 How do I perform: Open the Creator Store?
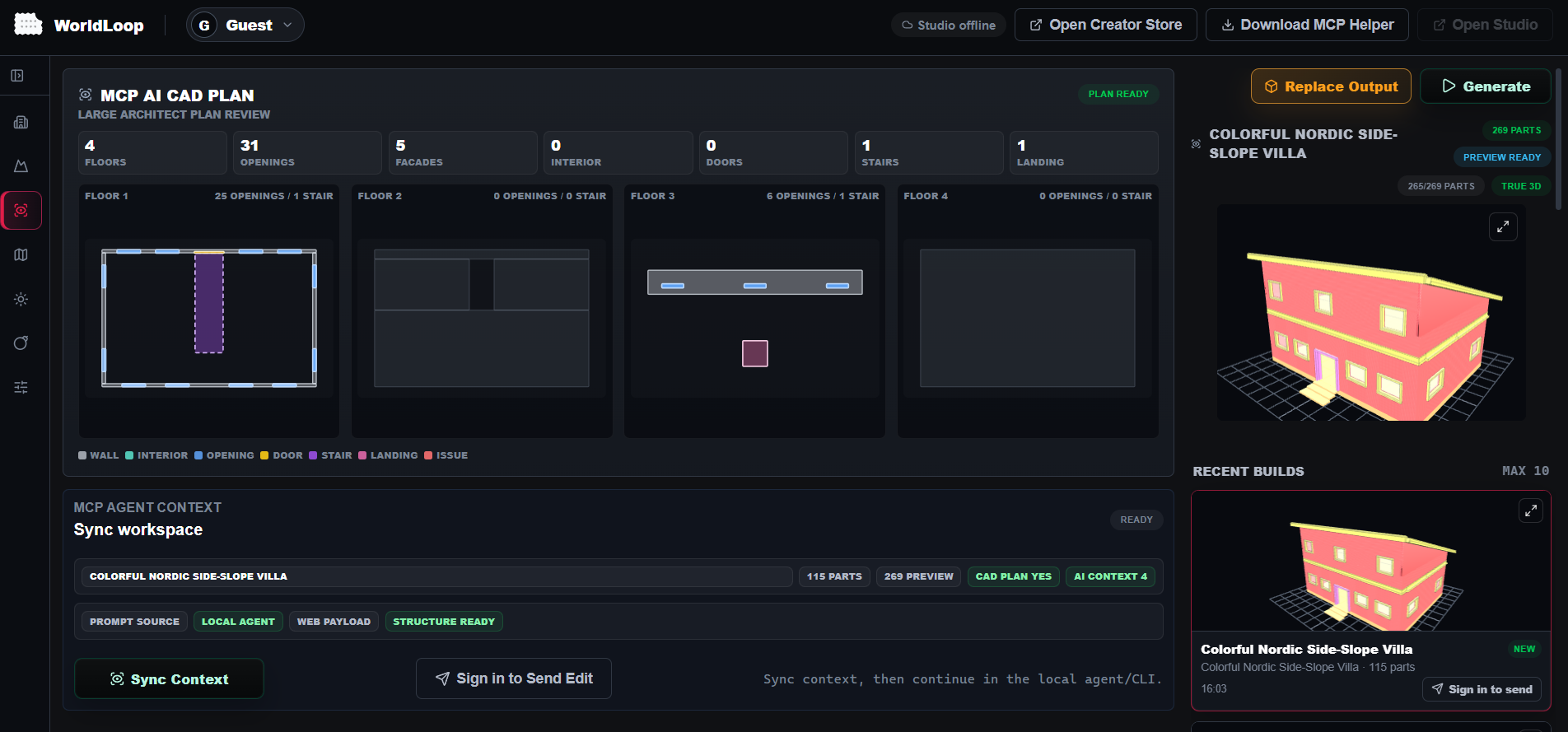tap(1106, 25)
